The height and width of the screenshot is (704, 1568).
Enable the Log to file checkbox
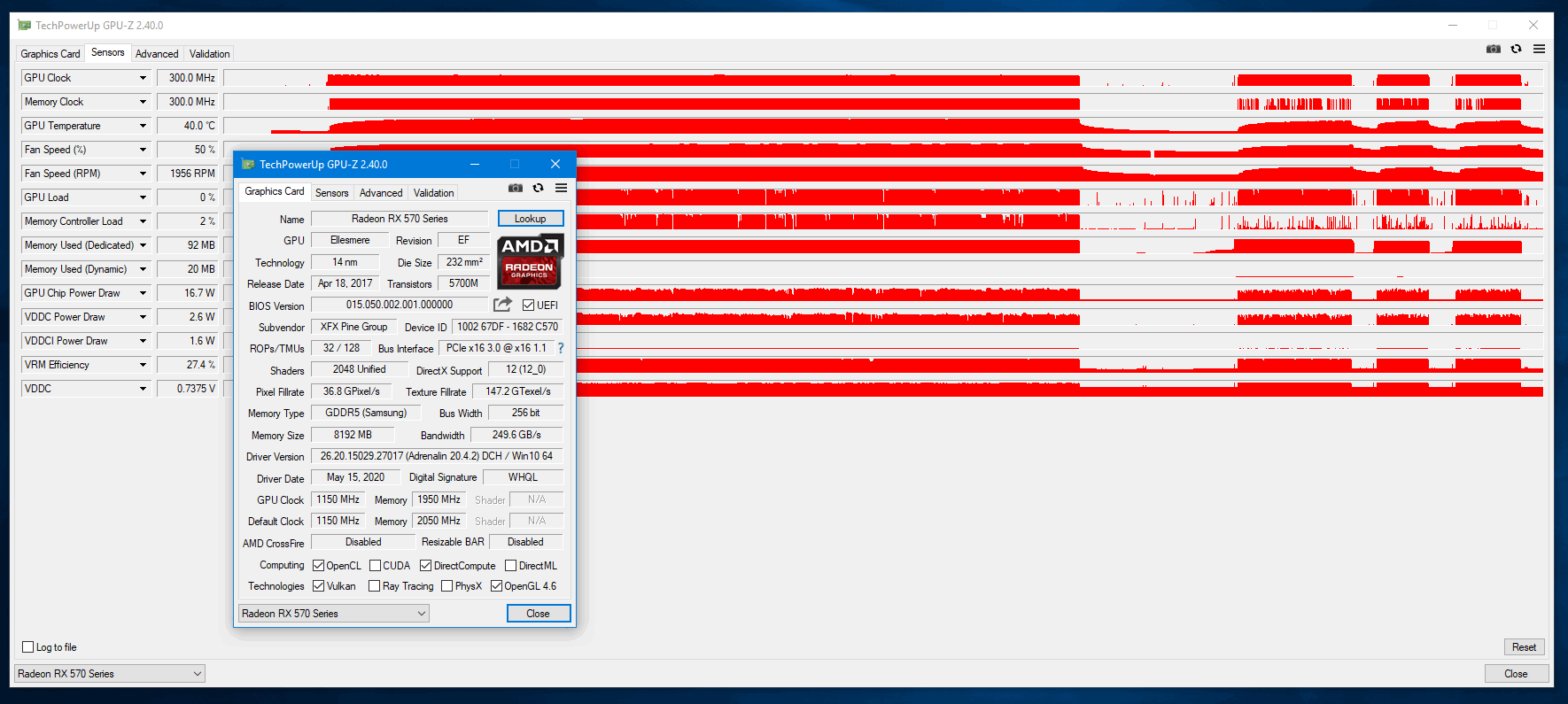click(x=27, y=646)
